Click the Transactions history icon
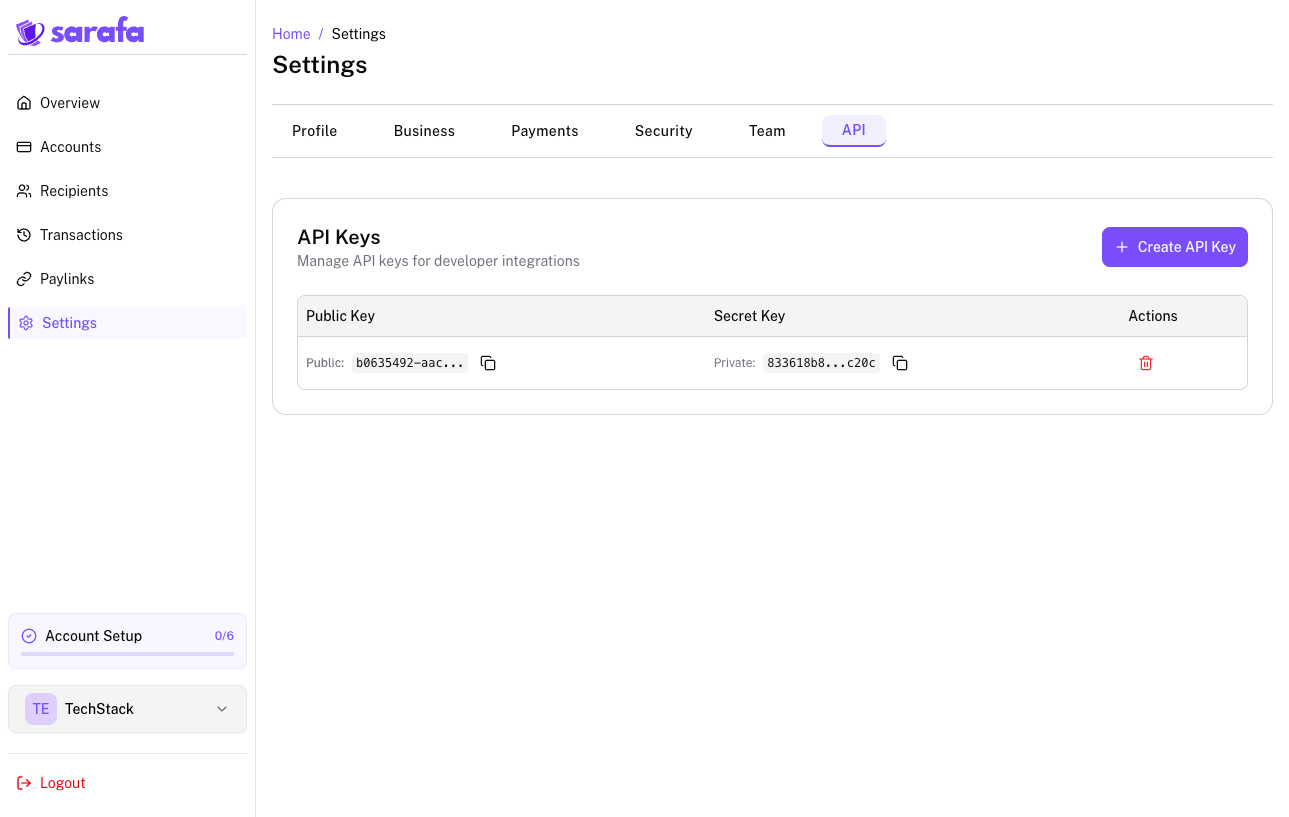This screenshot has height=817, width=1289. [24, 235]
